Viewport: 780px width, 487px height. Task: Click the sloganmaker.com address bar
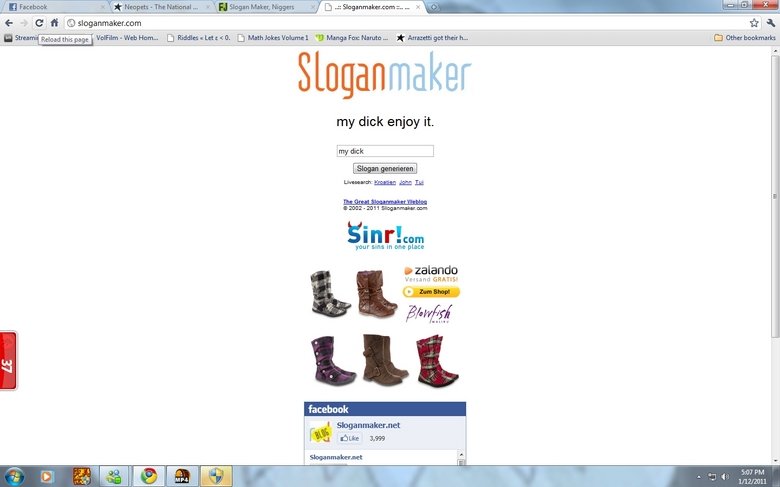(x=408, y=23)
